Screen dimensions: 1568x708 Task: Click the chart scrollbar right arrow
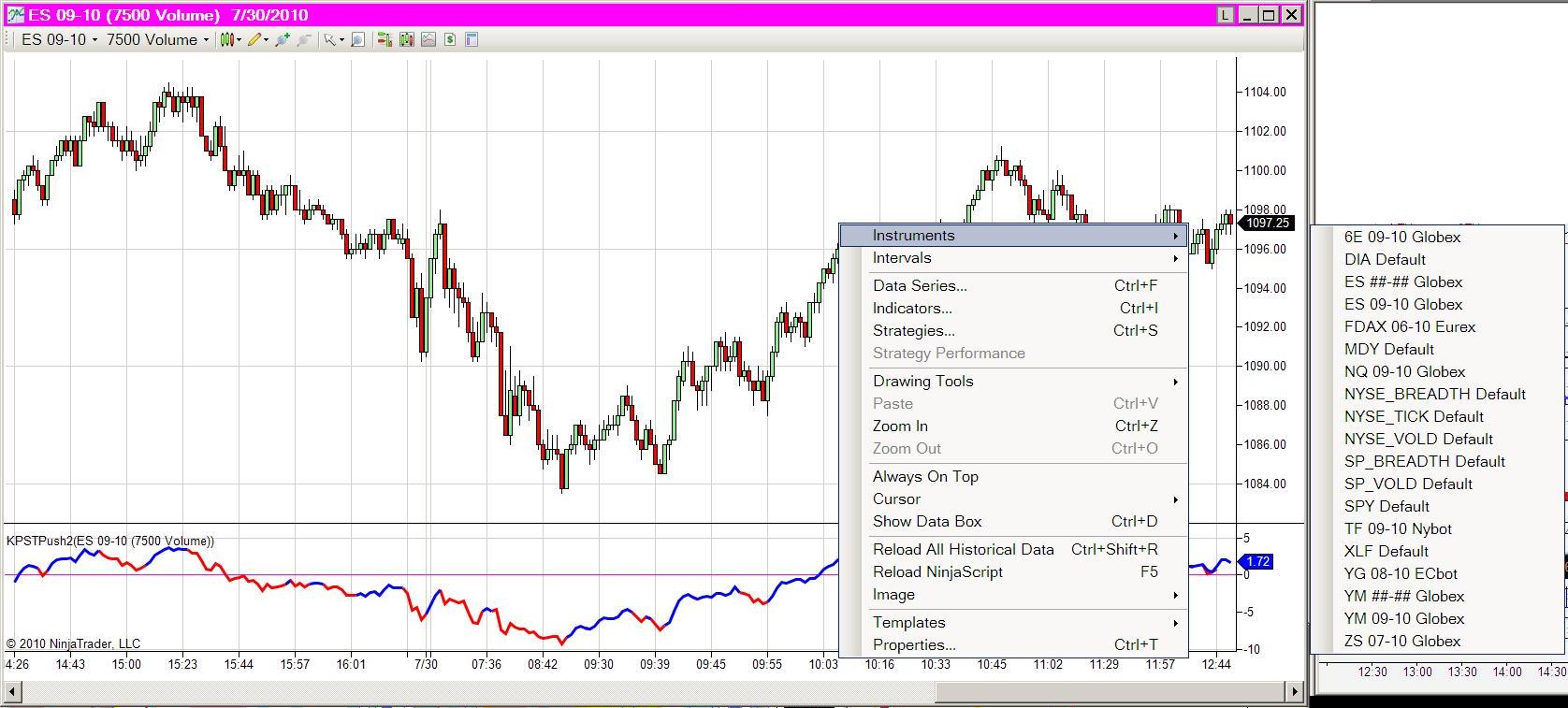pyautogui.click(x=1295, y=691)
